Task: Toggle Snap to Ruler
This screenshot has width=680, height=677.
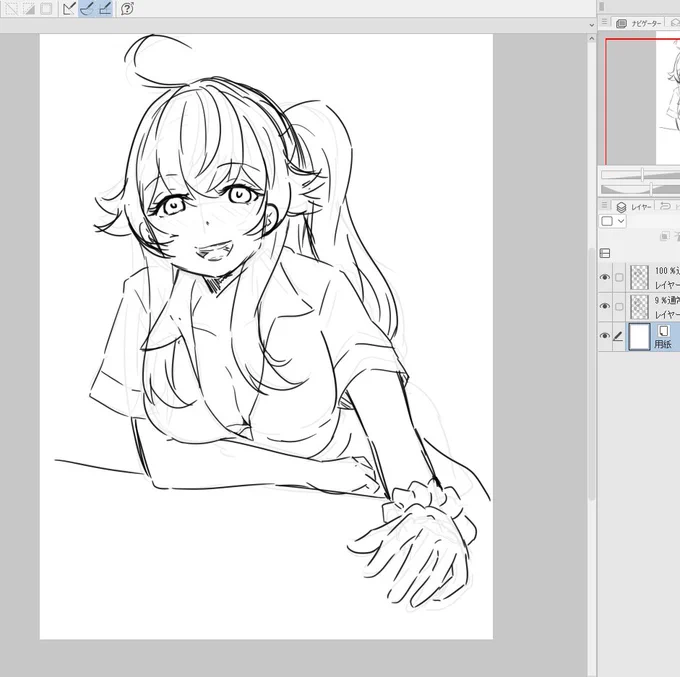Action: 69,9
